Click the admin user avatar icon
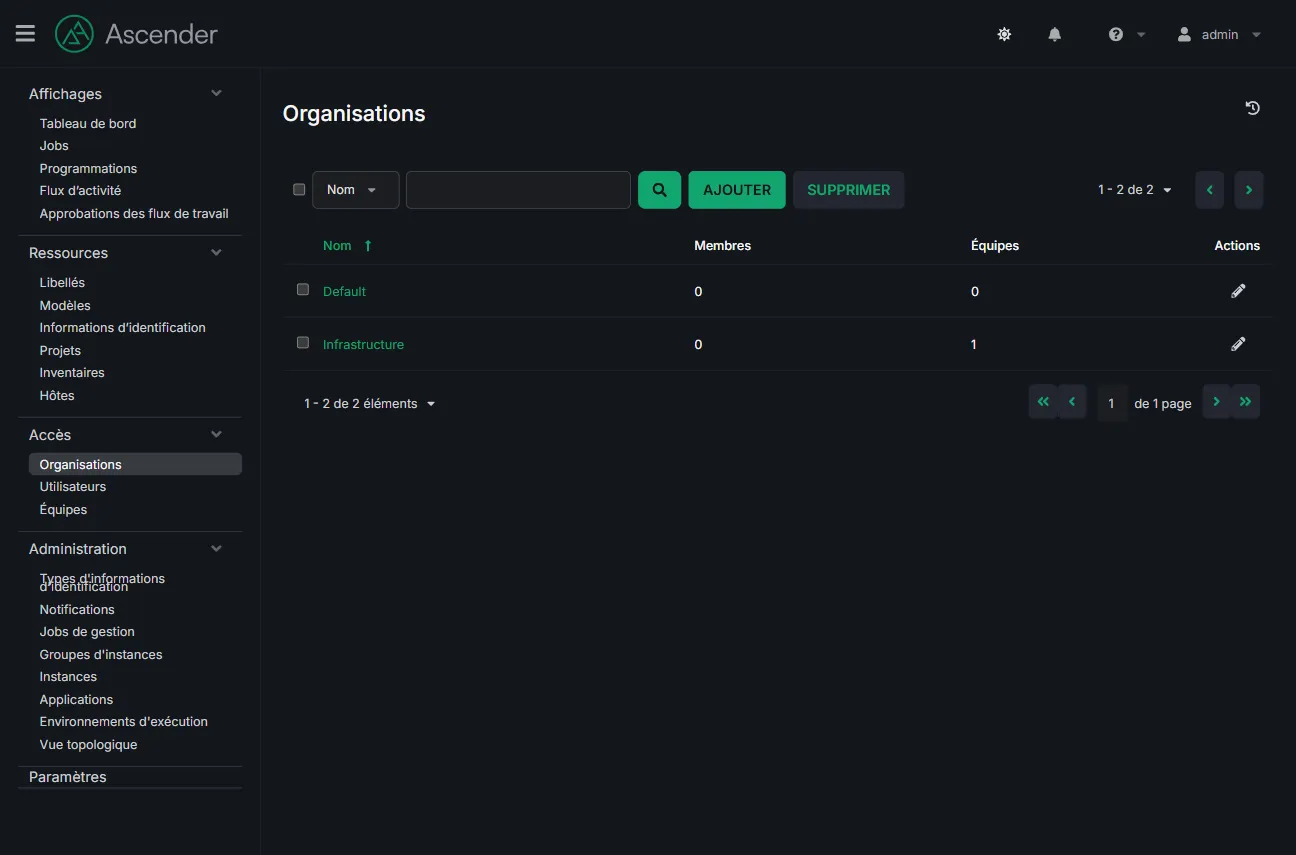 point(1184,34)
